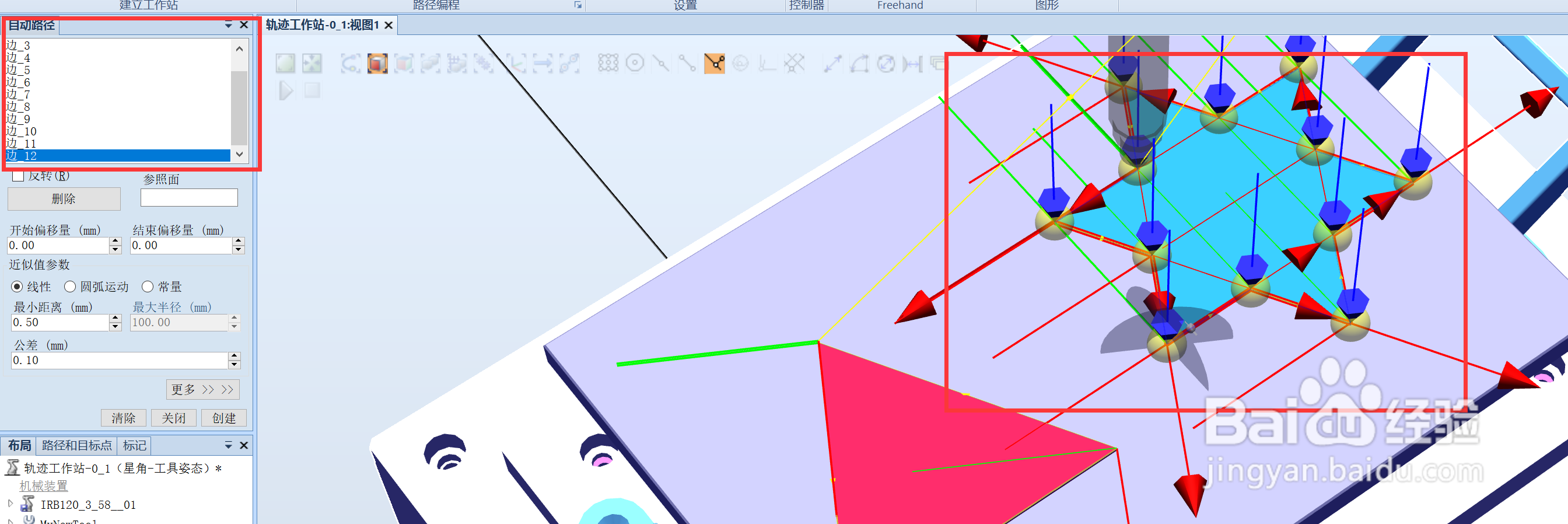1568x524 pixels.
Task: Decrease the 公差 value with down arrow
Action: pos(235,365)
